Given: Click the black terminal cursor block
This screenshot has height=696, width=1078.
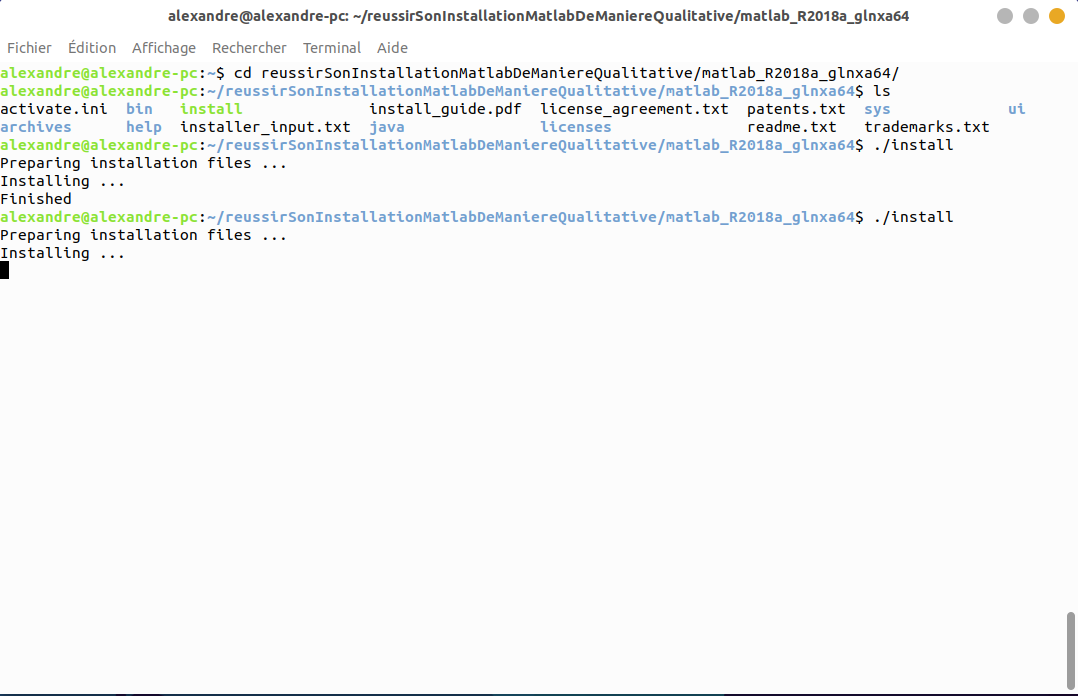Looking at the screenshot, I should click(5, 270).
